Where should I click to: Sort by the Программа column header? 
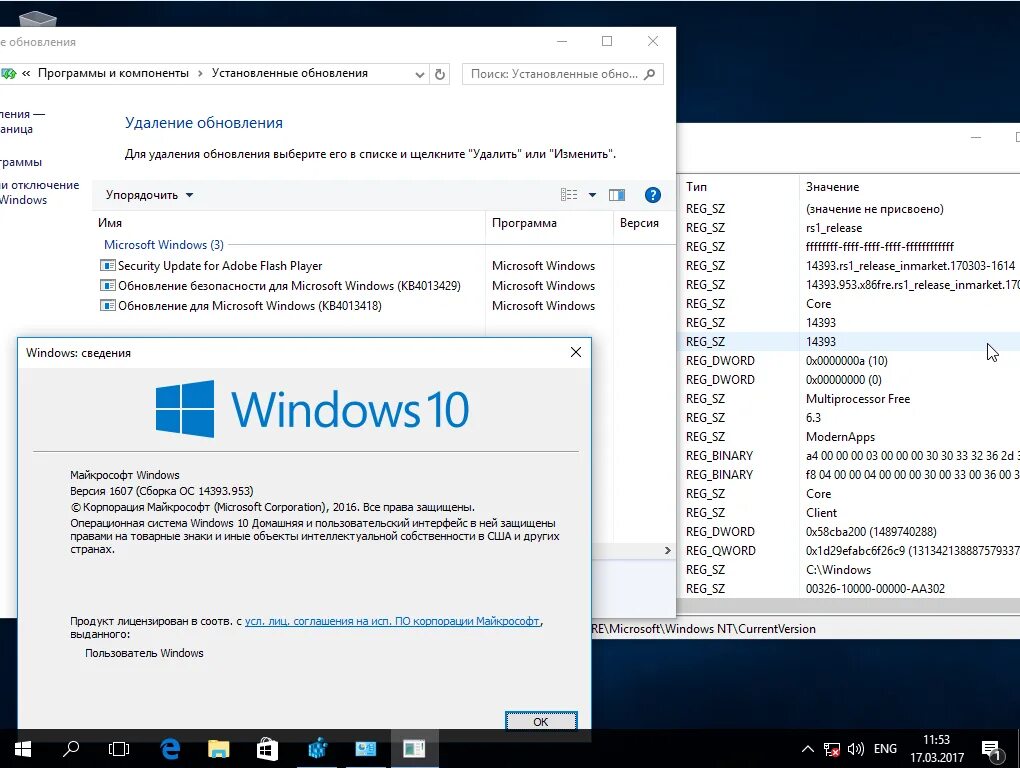[x=524, y=223]
